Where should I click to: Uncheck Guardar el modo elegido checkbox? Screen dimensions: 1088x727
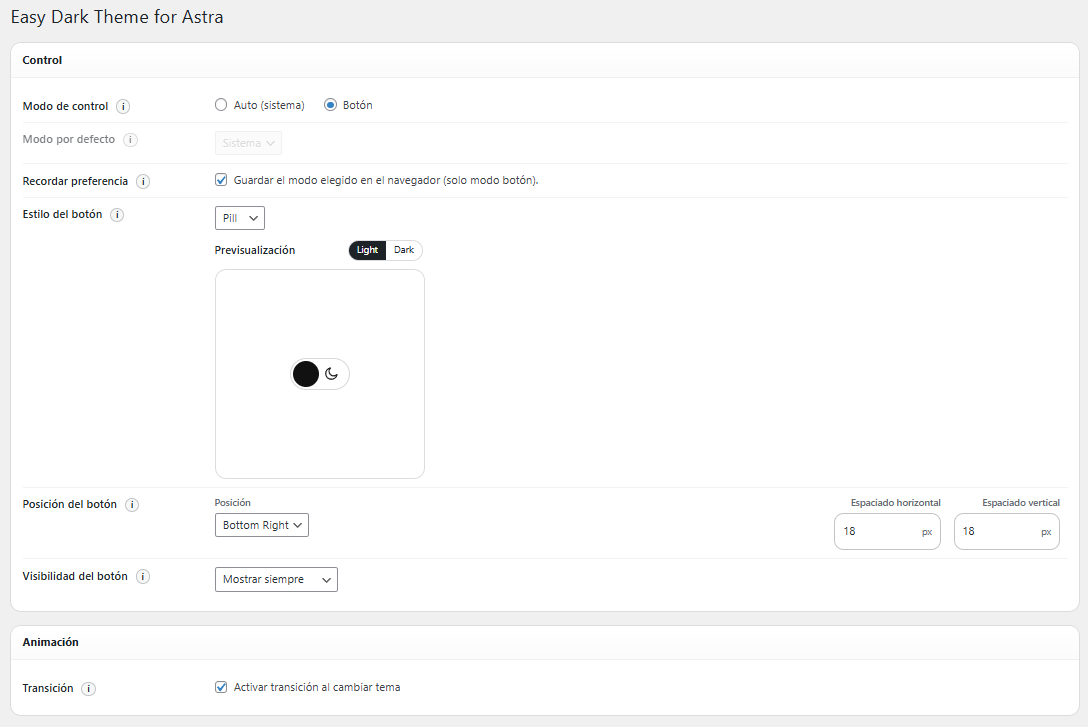pyautogui.click(x=221, y=180)
